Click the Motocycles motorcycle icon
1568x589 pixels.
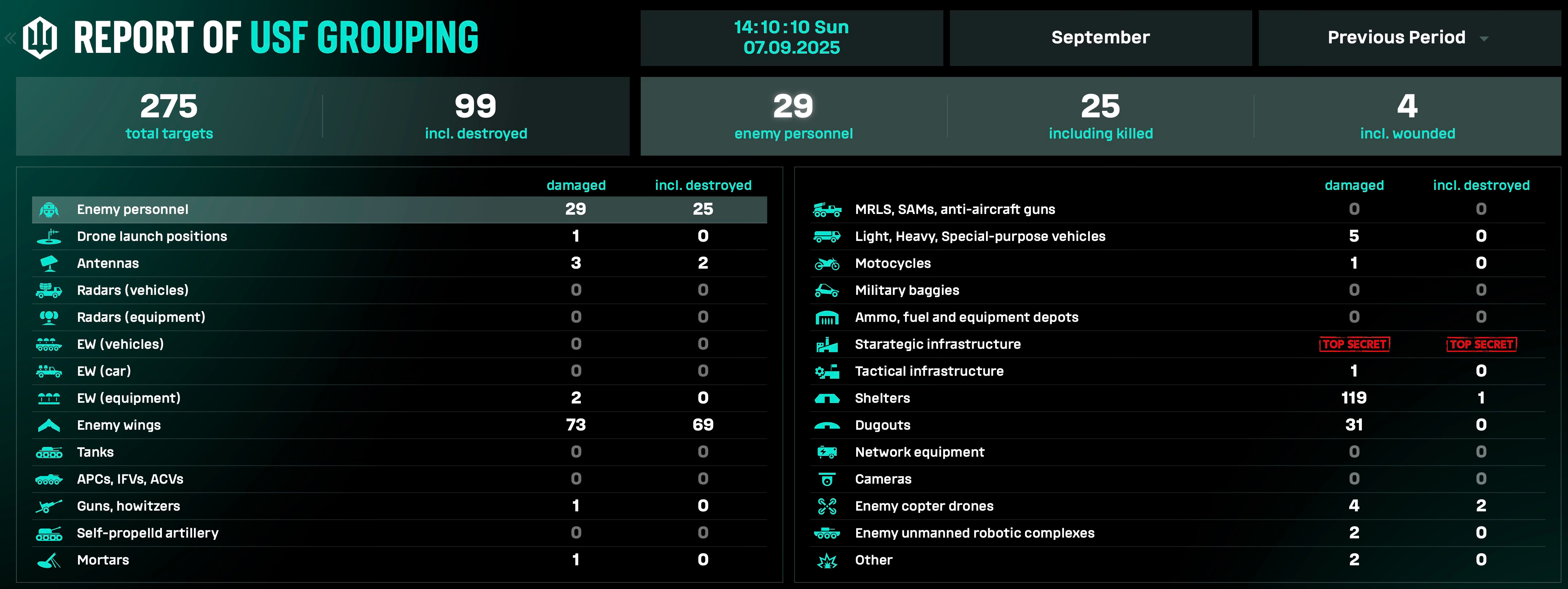[x=827, y=264]
